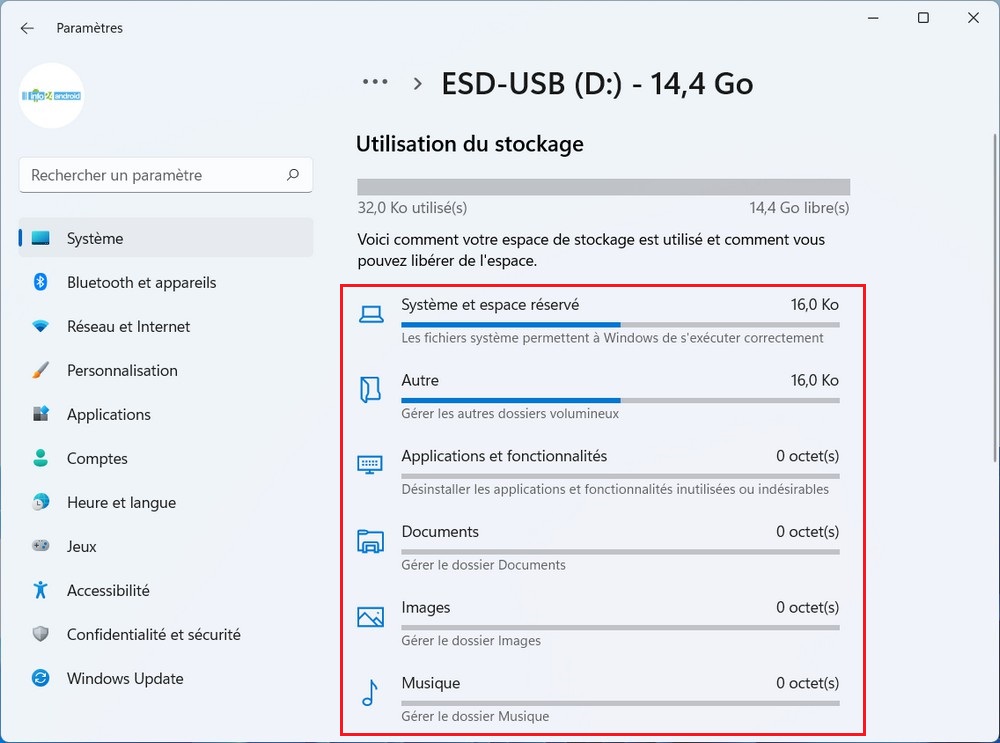Viewport: 1000px width, 743px height.
Task: Open the Musique storage category
Action: (603, 700)
